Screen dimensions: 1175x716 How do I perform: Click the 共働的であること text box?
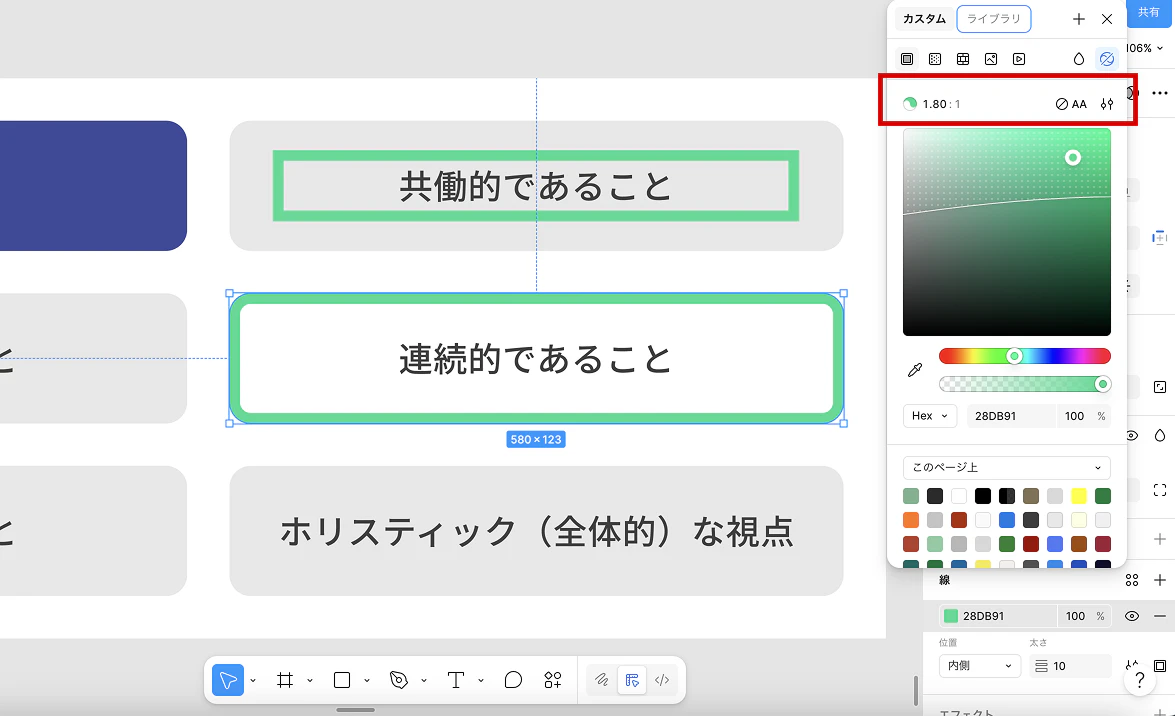tap(536, 186)
